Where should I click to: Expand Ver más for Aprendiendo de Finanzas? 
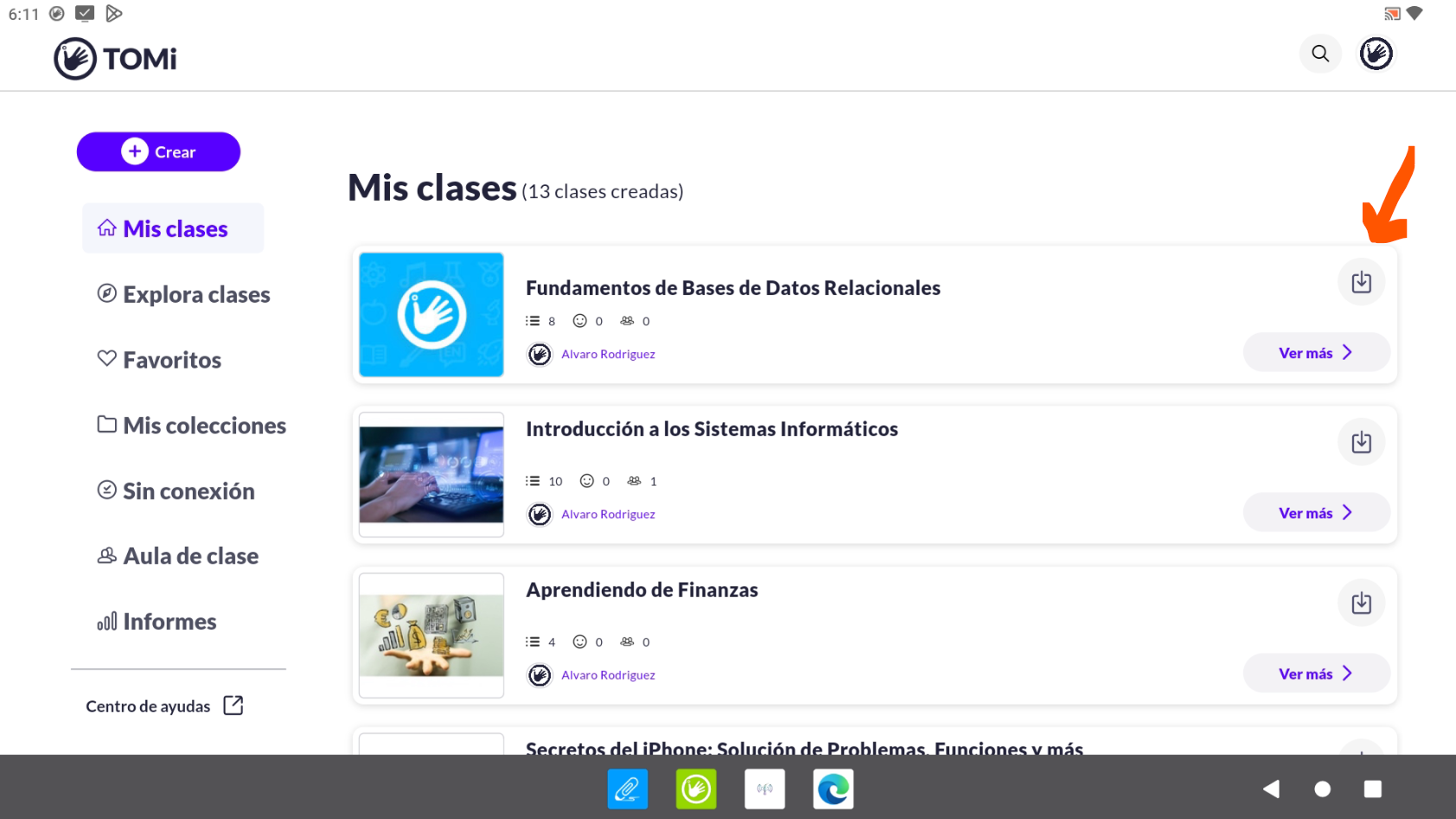1315,674
